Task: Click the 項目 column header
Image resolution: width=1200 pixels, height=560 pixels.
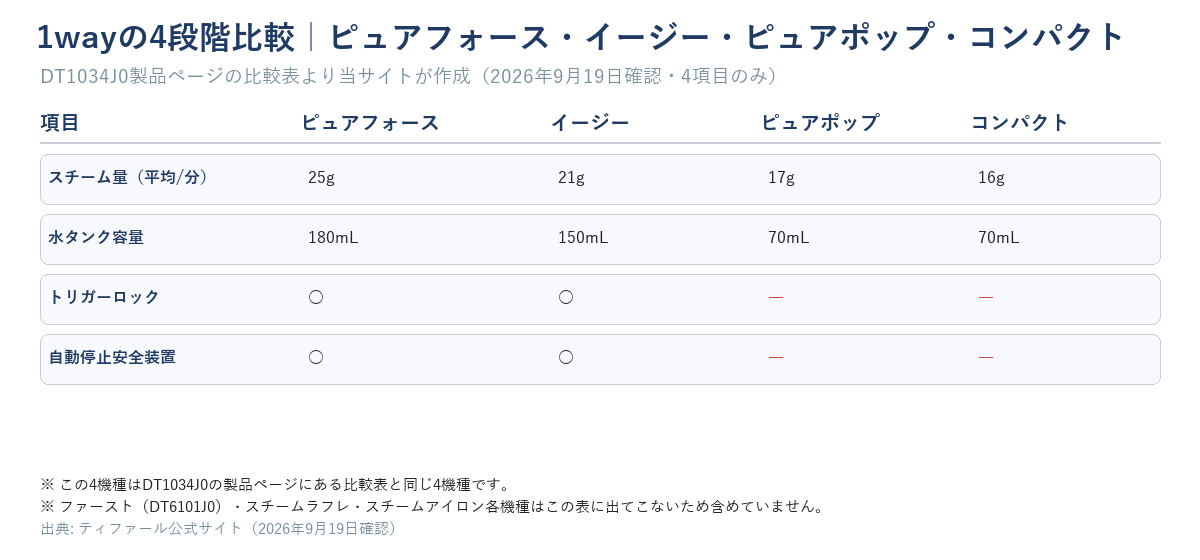Action: coord(60,122)
